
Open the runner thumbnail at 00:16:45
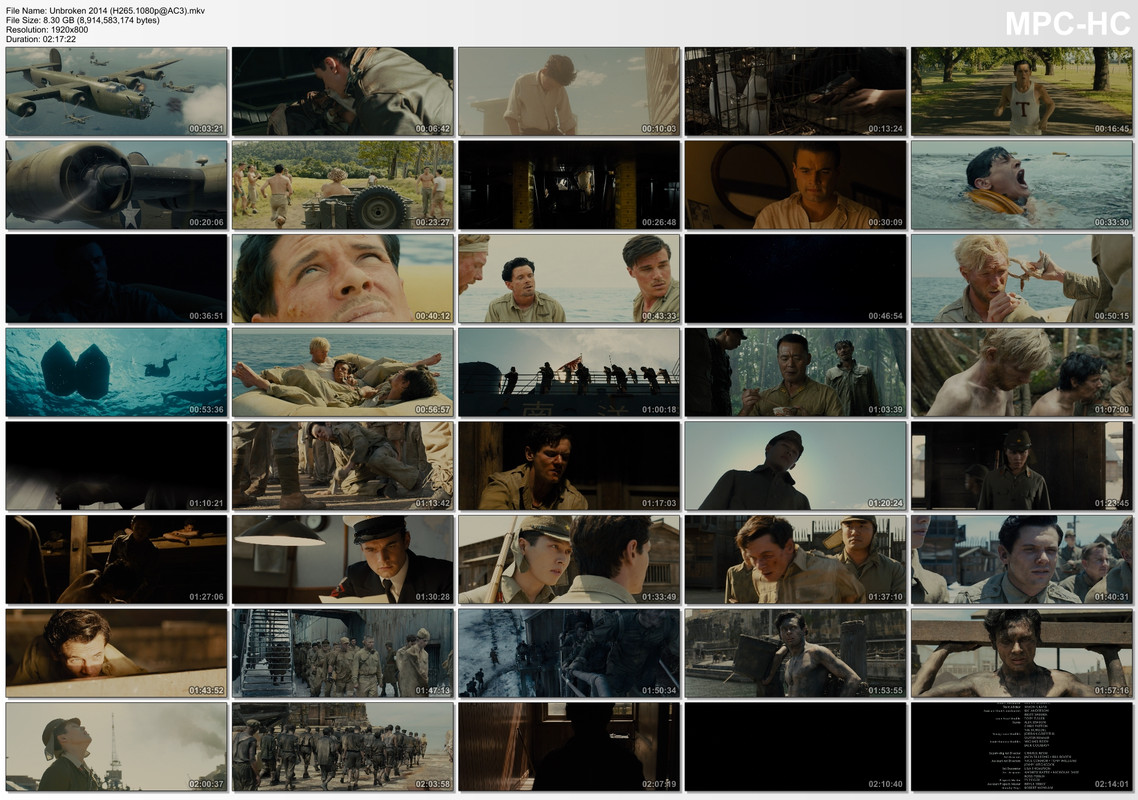(1022, 91)
